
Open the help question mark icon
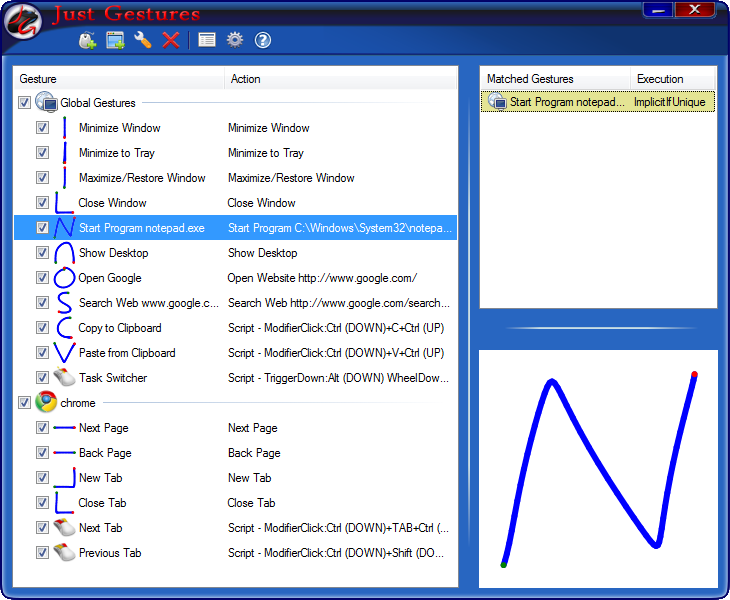(x=263, y=40)
